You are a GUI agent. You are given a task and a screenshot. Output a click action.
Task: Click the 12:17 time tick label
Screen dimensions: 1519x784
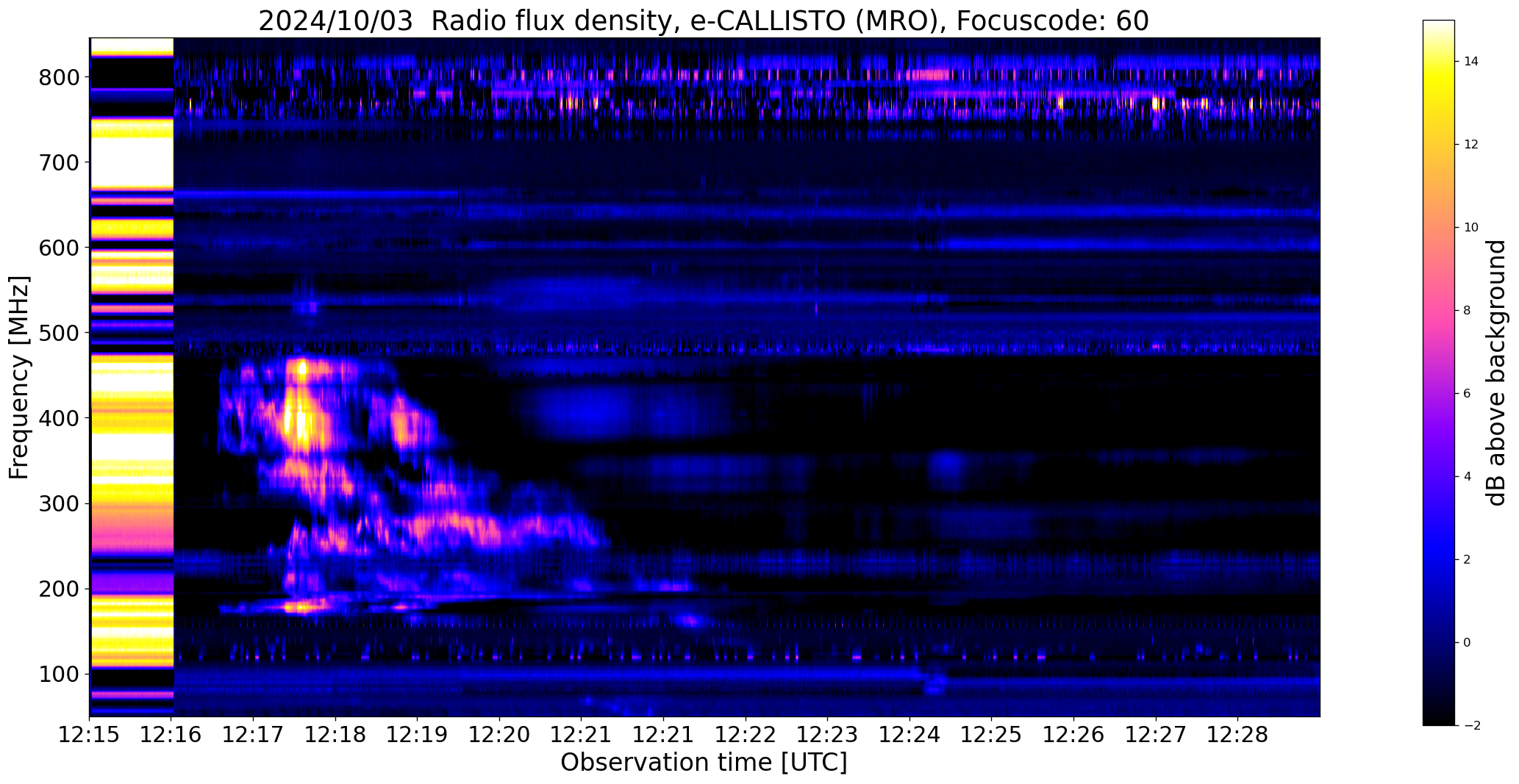coord(254,734)
